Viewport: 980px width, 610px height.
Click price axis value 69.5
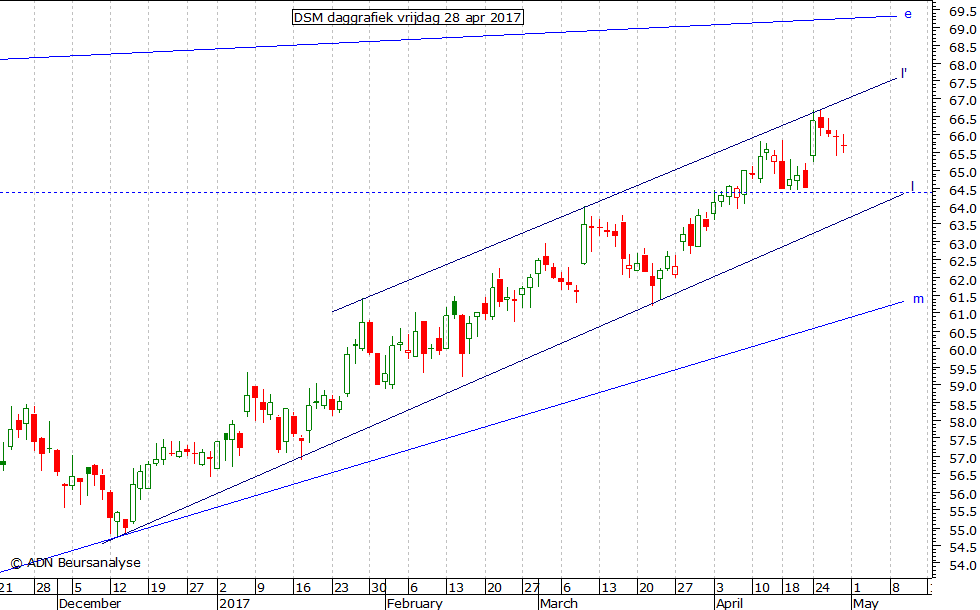(963, 11)
